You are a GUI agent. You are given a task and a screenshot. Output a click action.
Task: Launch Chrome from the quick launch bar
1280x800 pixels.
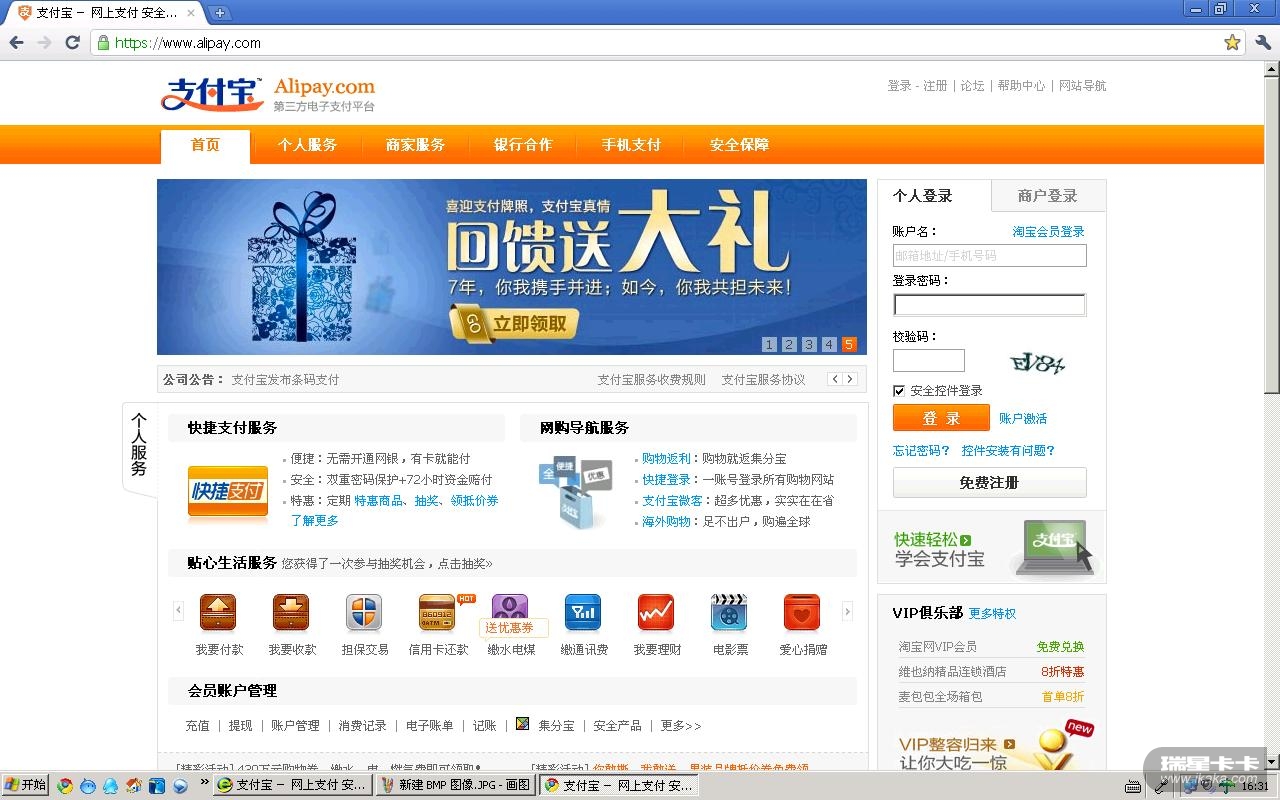click(65, 785)
